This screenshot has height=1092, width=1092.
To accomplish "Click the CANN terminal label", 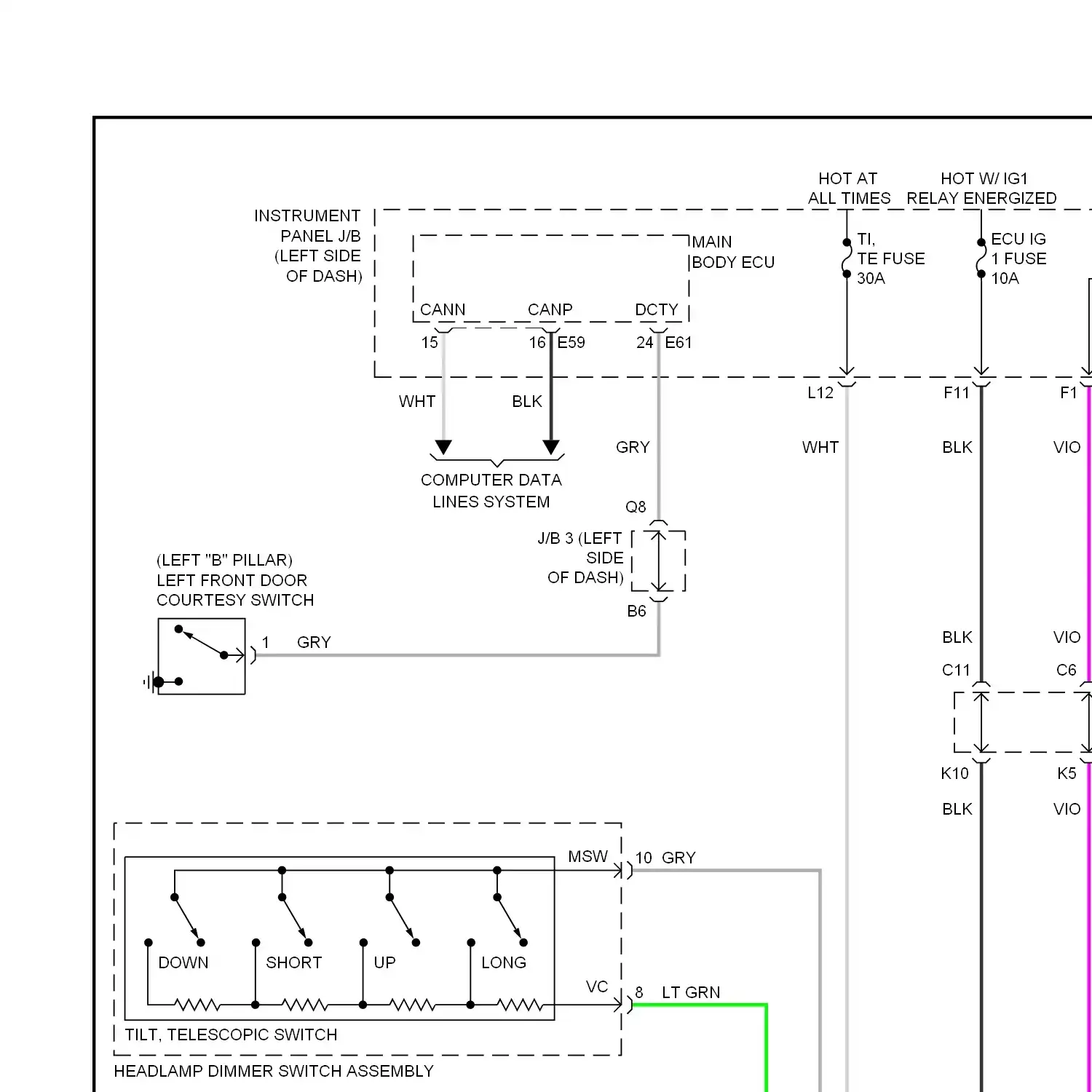I will pyautogui.click(x=443, y=309).
